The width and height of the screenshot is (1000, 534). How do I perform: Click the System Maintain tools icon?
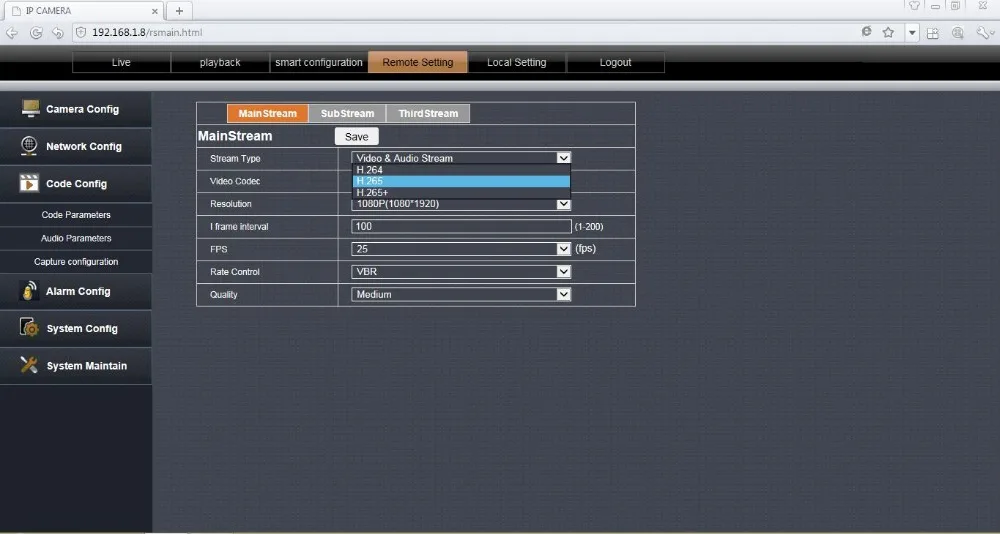coord(29,365)
